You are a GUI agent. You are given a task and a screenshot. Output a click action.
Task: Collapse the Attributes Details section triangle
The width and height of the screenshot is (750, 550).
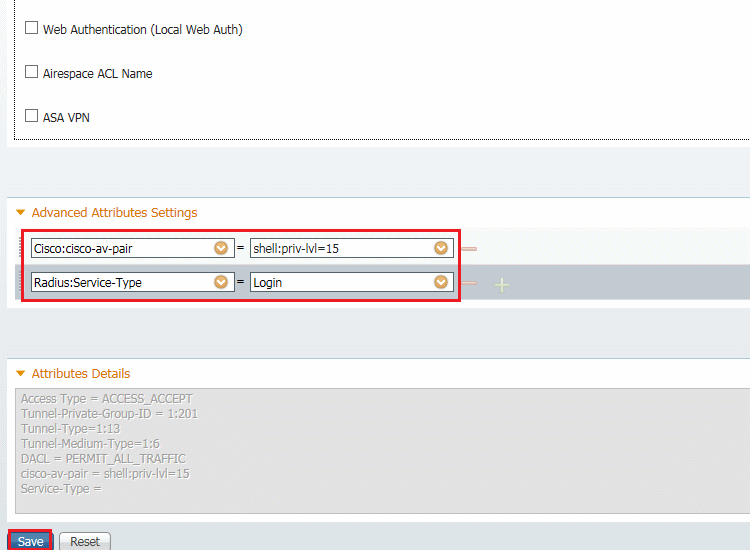(20, 373)
